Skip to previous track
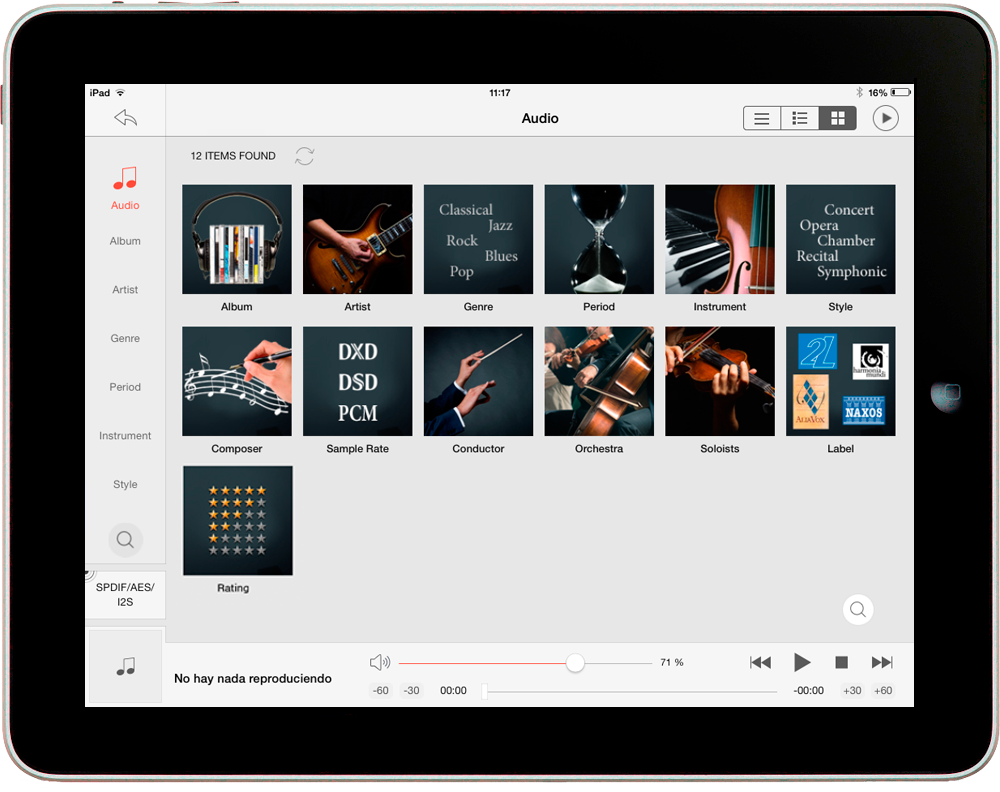Screen dimensions: 1000x792 point(760,663)
